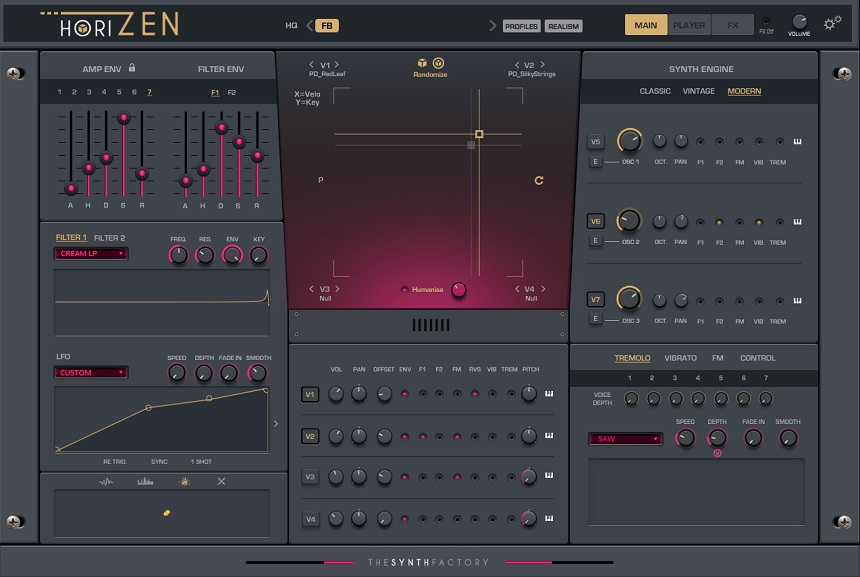
Task: Select the next V3 sound with right chevron
Action: click(x=337, y=288)
